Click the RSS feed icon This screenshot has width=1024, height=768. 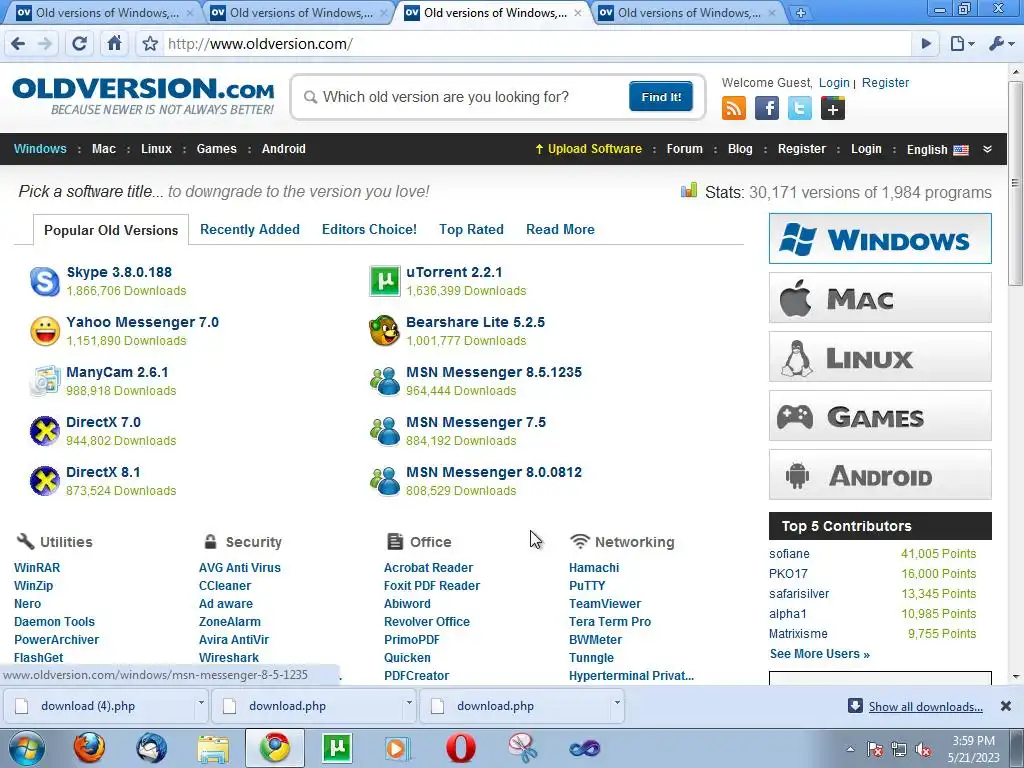[x=733, y=108]
